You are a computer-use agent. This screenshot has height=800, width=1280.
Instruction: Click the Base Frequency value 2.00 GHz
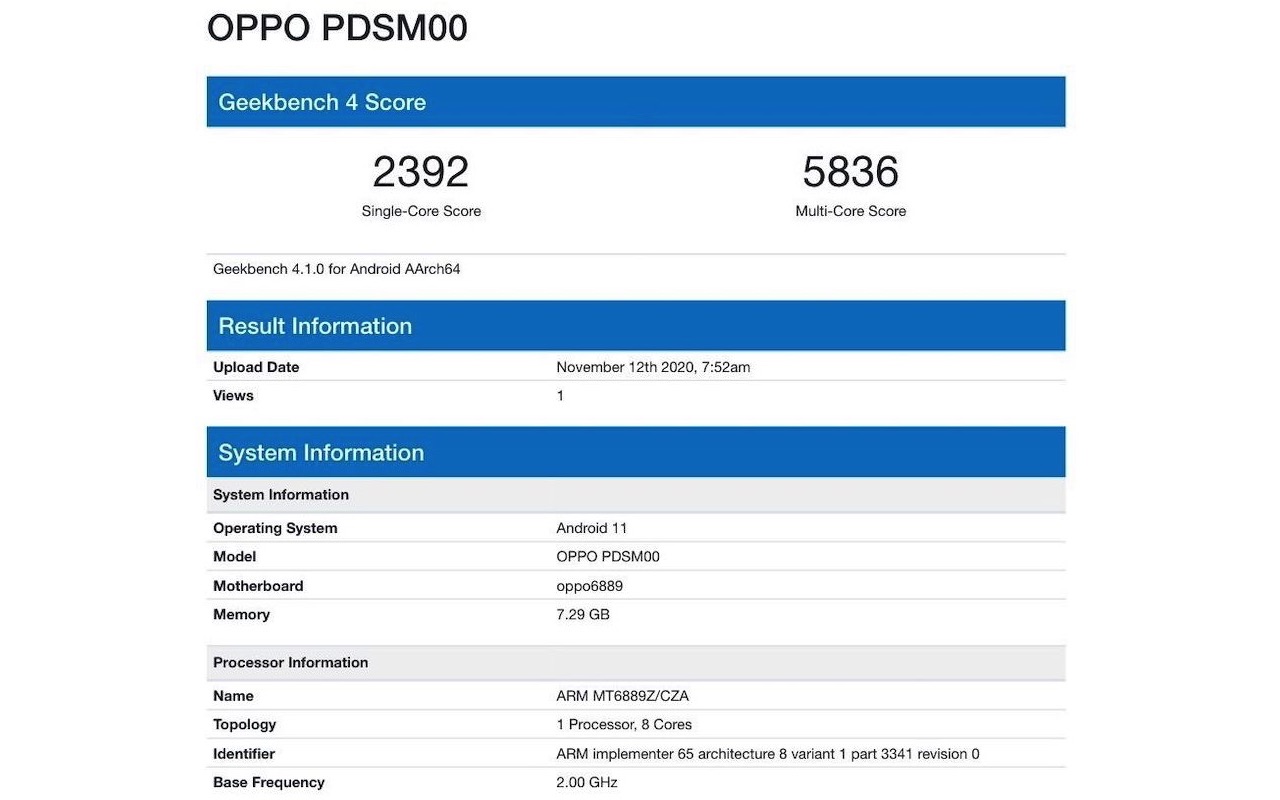coord(586,782)
